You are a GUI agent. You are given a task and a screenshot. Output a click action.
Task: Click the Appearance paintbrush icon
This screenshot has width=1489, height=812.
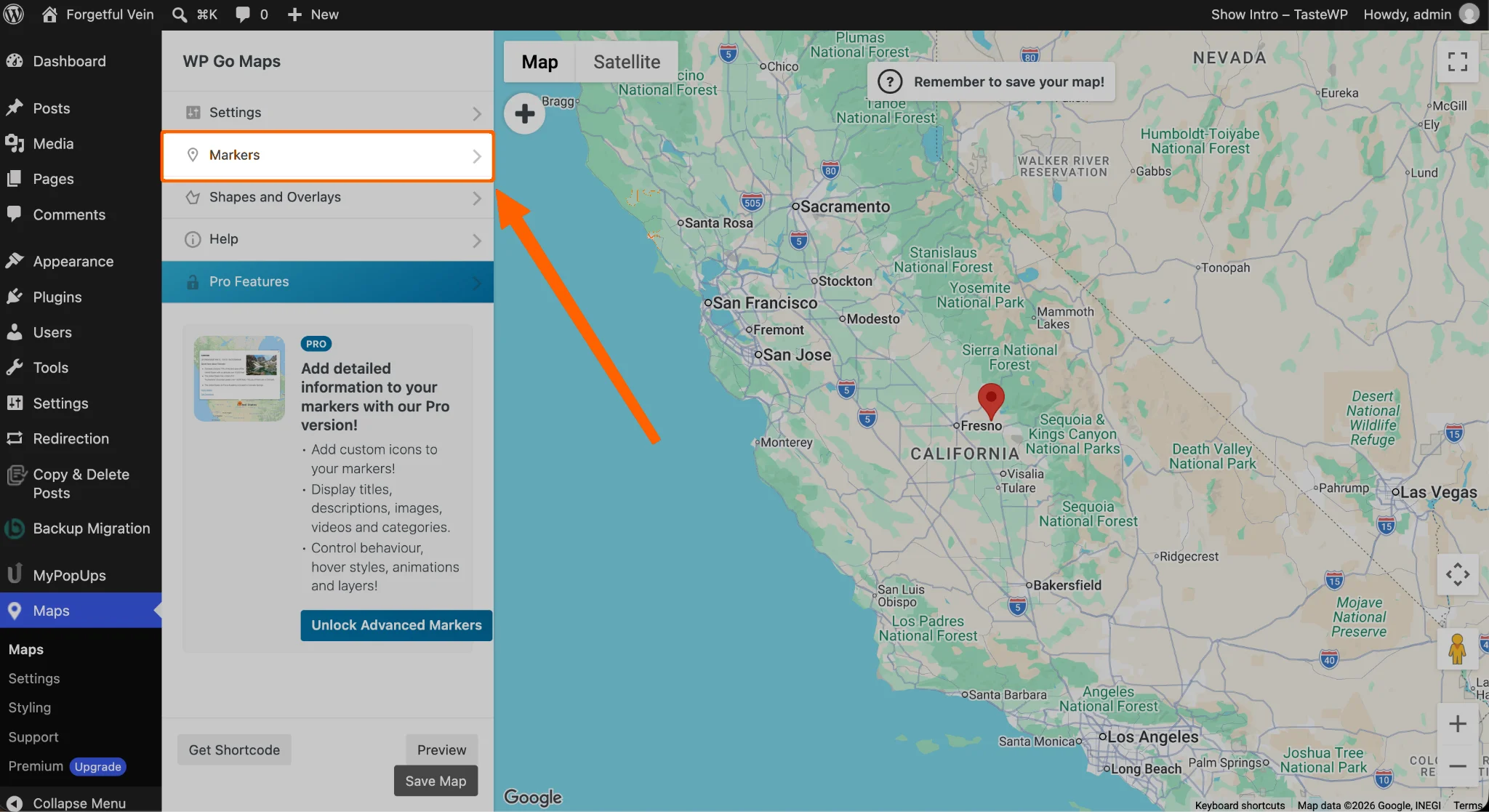(15, 261)
